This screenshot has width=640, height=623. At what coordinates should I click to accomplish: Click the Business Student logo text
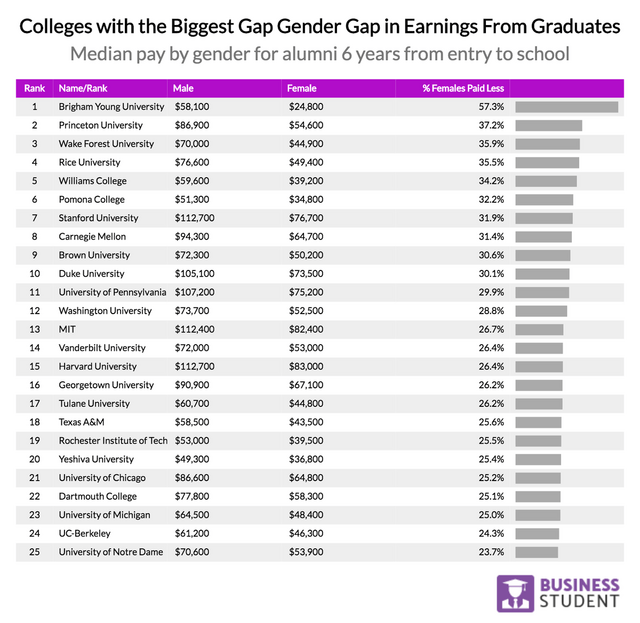click(x=578, y=591)
